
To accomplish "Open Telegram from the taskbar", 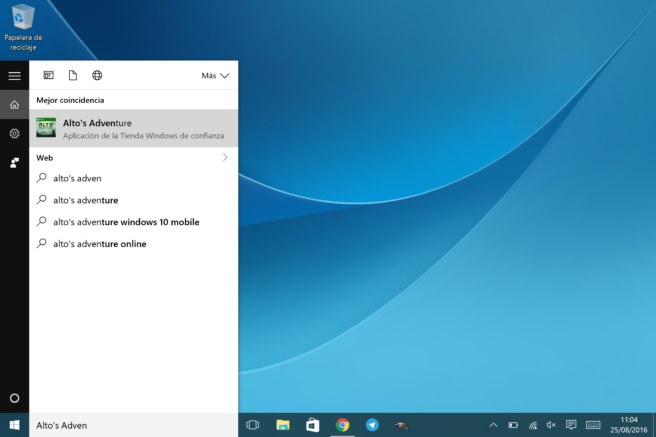I will pyautogui.click(x=372, y=425).
